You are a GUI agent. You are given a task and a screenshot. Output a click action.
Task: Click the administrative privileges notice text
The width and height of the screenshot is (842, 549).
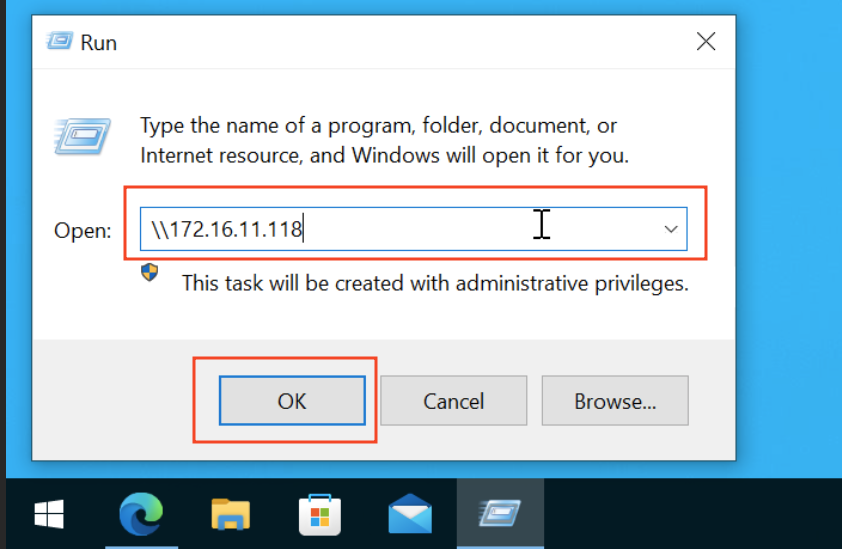[x=435, y=283]
